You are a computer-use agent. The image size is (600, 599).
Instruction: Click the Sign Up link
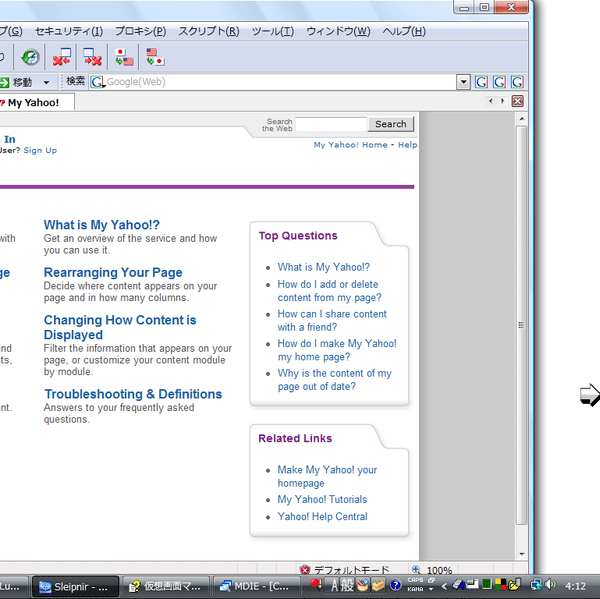coord(40,150)
